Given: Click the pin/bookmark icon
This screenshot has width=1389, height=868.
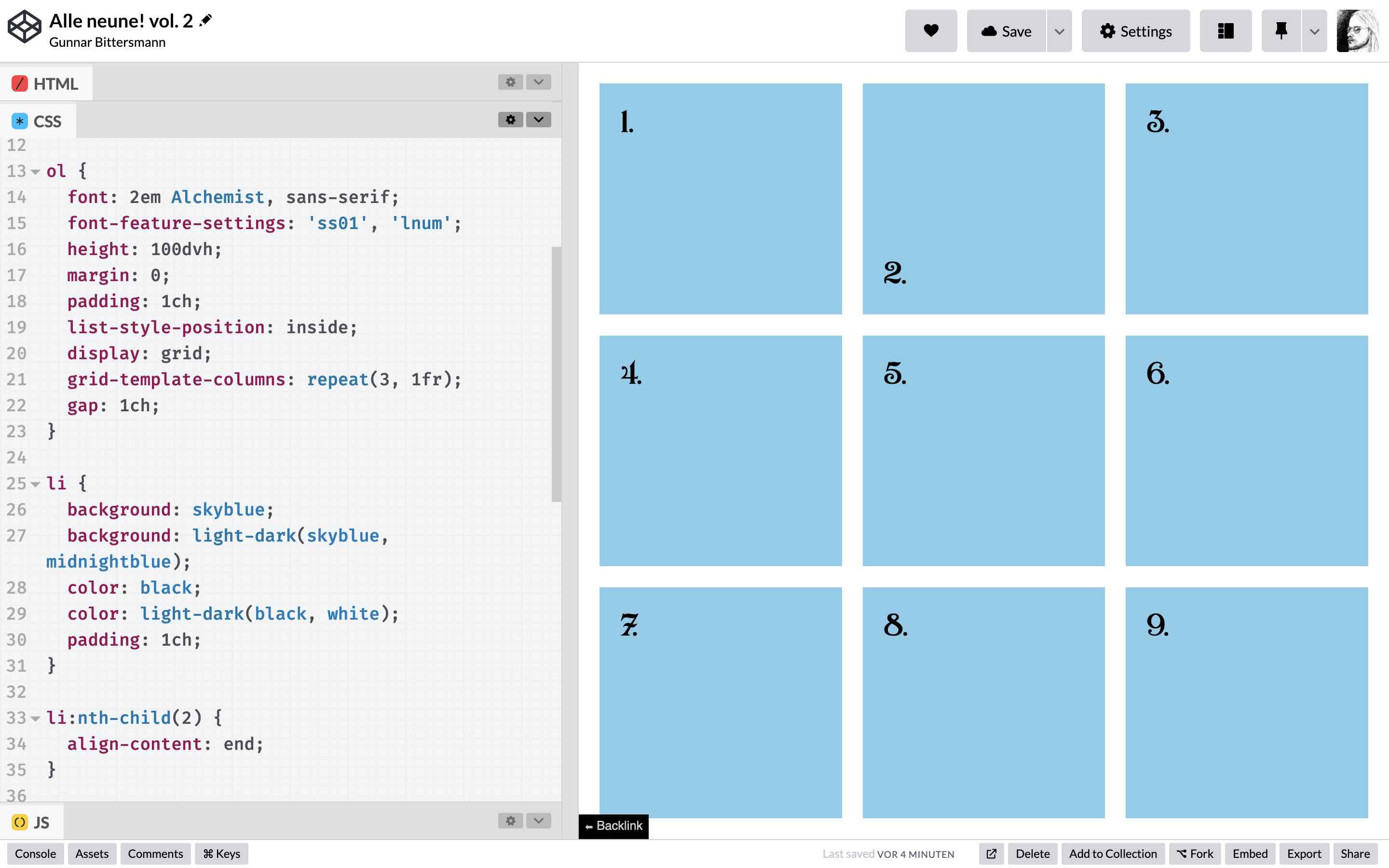Looking at the screenshot, I should click(x=1281, y=30).
